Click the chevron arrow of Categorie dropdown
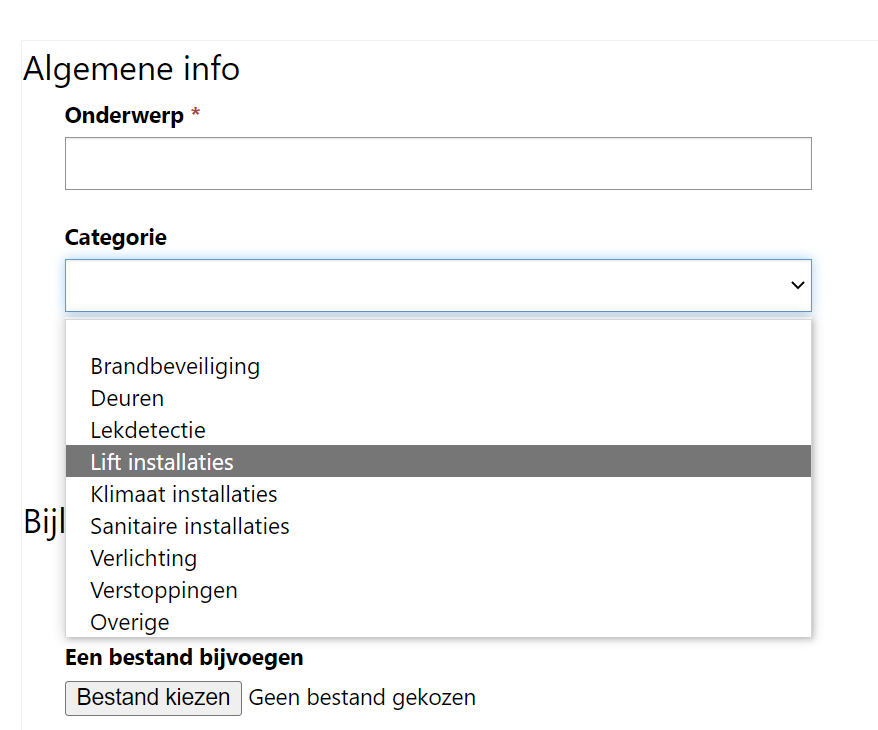Viewport: 878px width, 730px height. [x=797, y=286]
